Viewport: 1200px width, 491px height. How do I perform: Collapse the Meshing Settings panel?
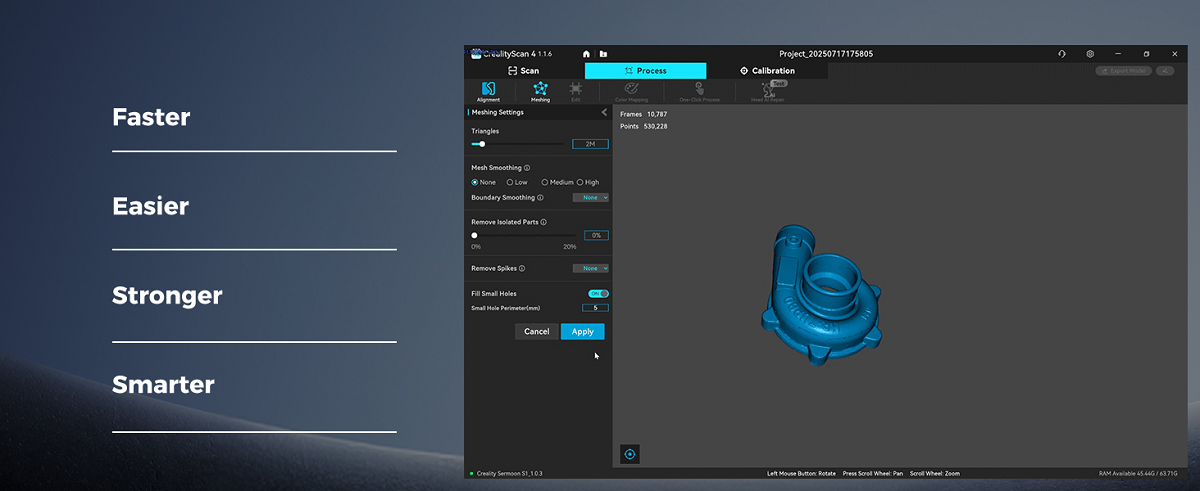[x=604, y=113]
